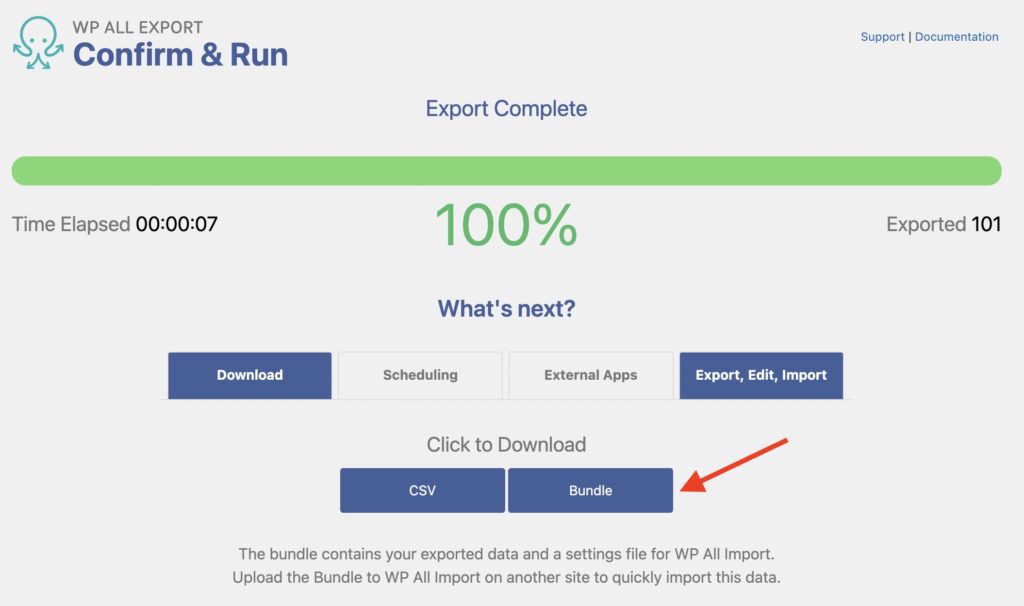Open the Documentation link
Viewport: 1024px width, 606px height.
956,36
